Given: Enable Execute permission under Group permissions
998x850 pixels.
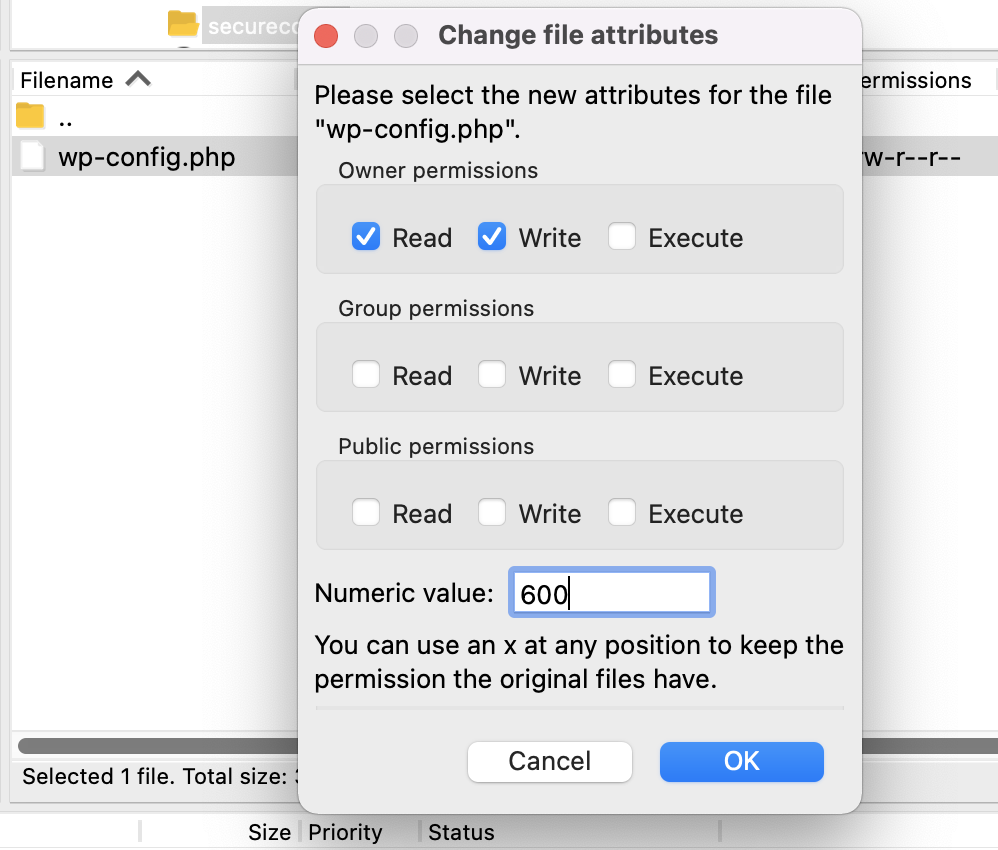Looking at the screenshot, I should click(x=622, y=375).
